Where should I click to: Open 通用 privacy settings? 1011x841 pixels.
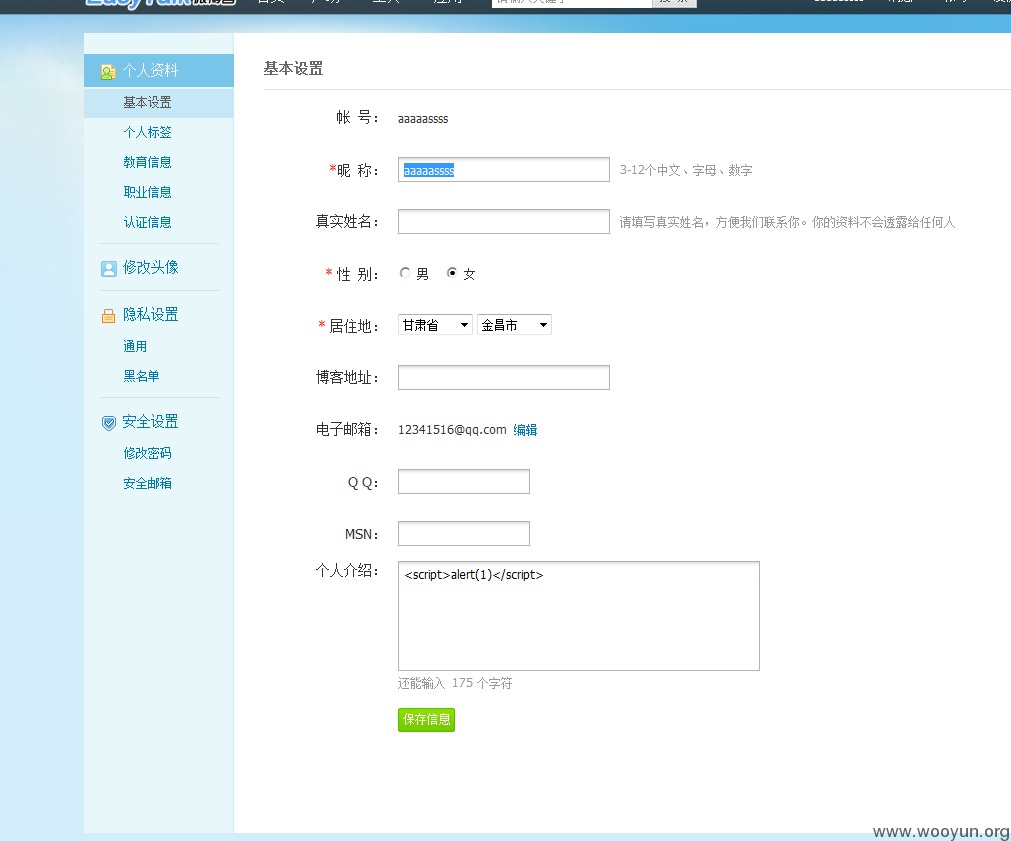pyautogui.click(x=135, y=346)
